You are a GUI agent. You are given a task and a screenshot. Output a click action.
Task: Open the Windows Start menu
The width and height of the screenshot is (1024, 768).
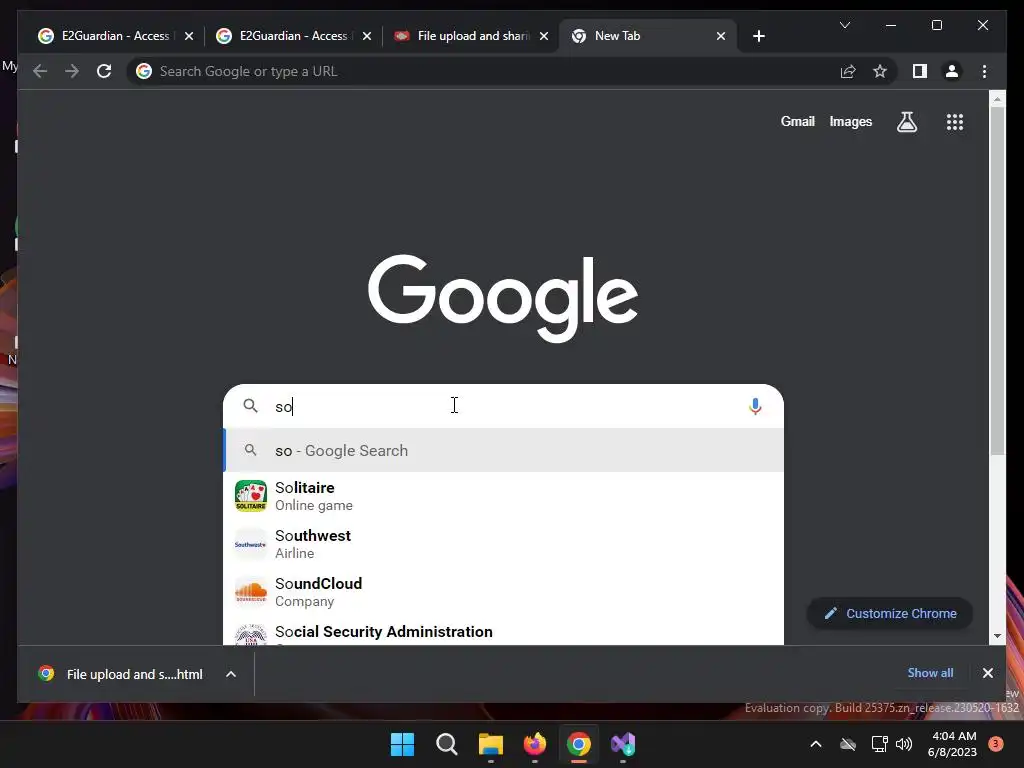pos(402,744)
